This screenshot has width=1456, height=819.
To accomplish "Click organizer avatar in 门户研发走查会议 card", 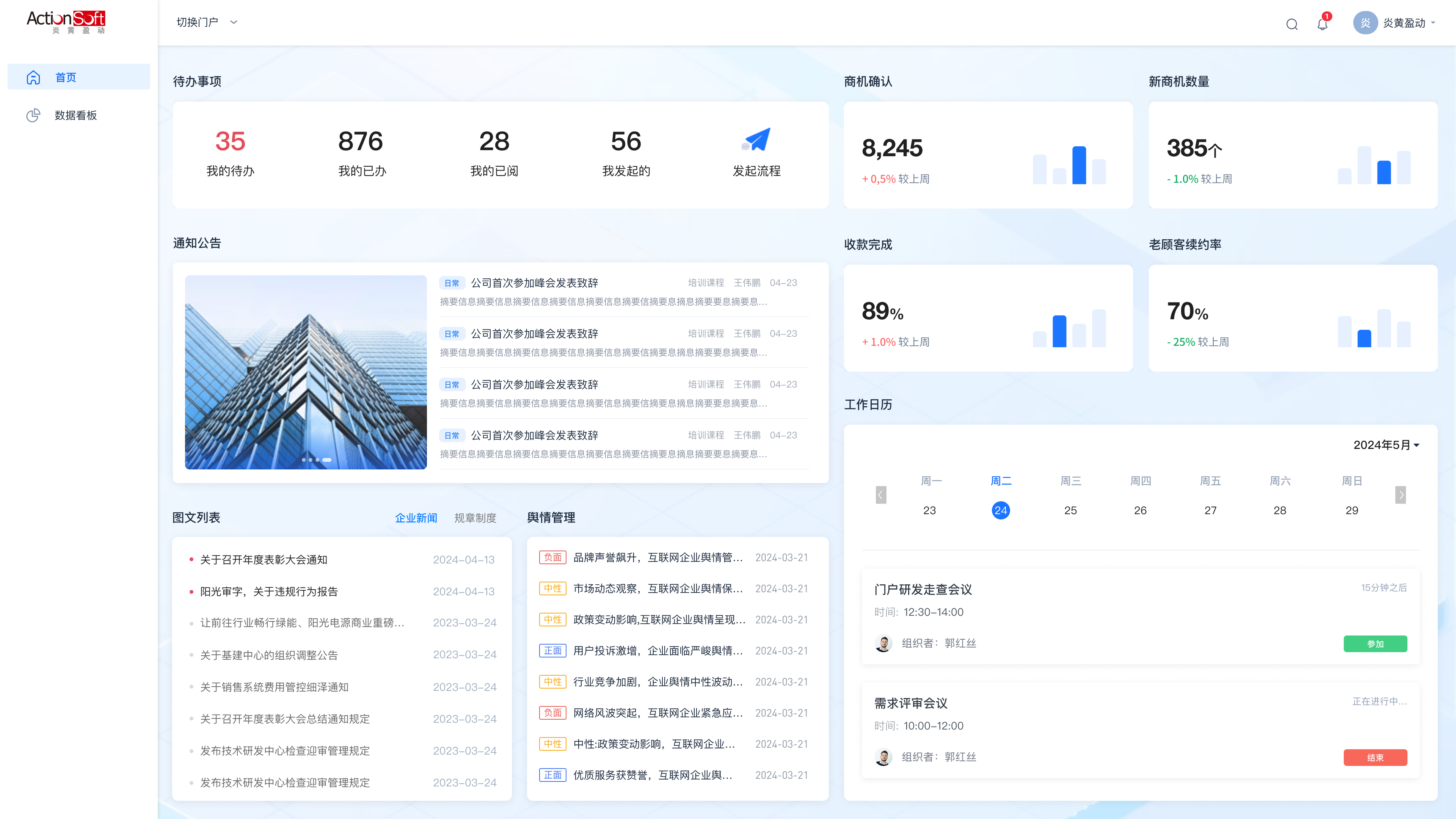I will (883, 643).
